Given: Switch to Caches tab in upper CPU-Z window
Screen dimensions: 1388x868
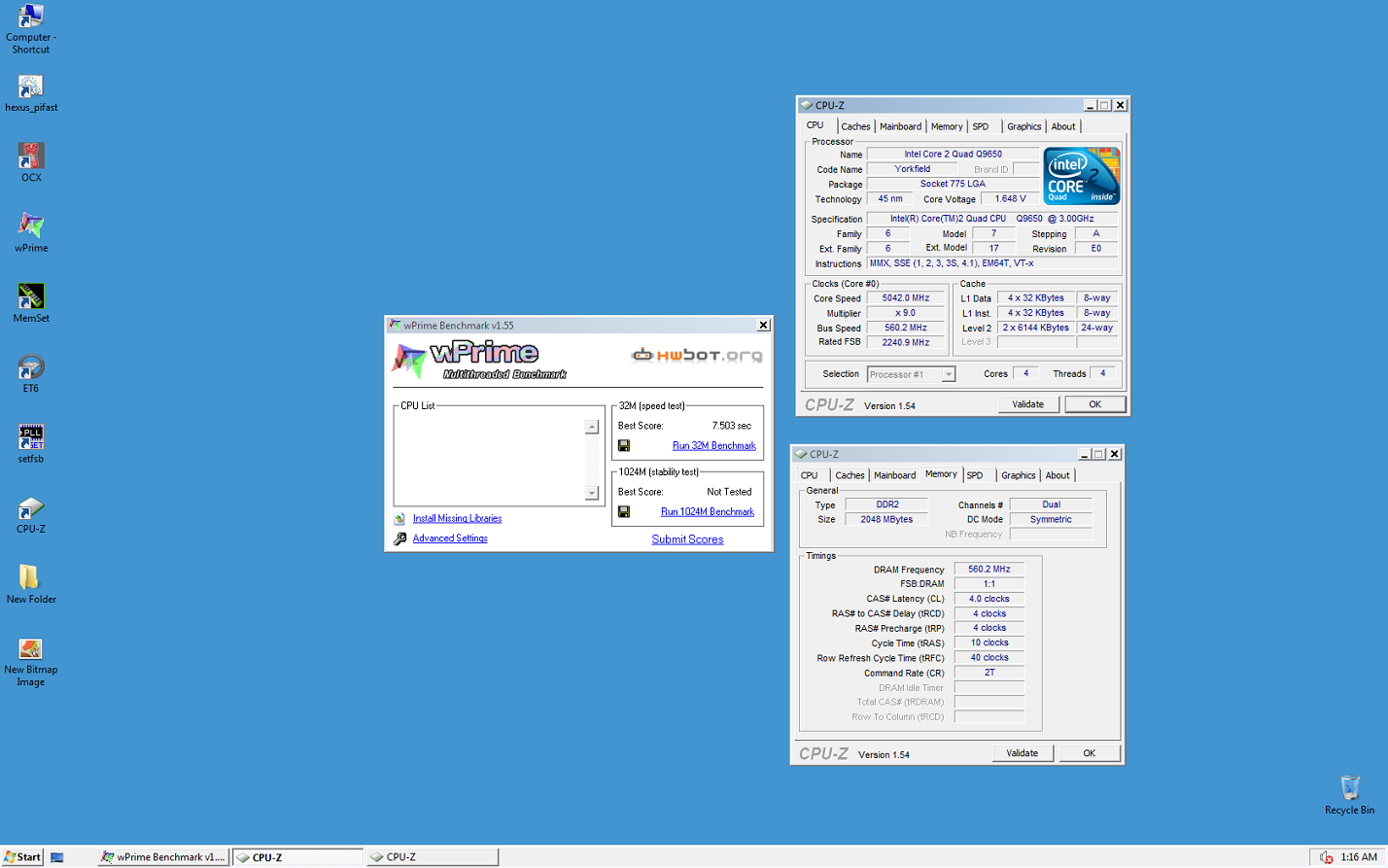Looking at the screenshot, I should (855, 126).
